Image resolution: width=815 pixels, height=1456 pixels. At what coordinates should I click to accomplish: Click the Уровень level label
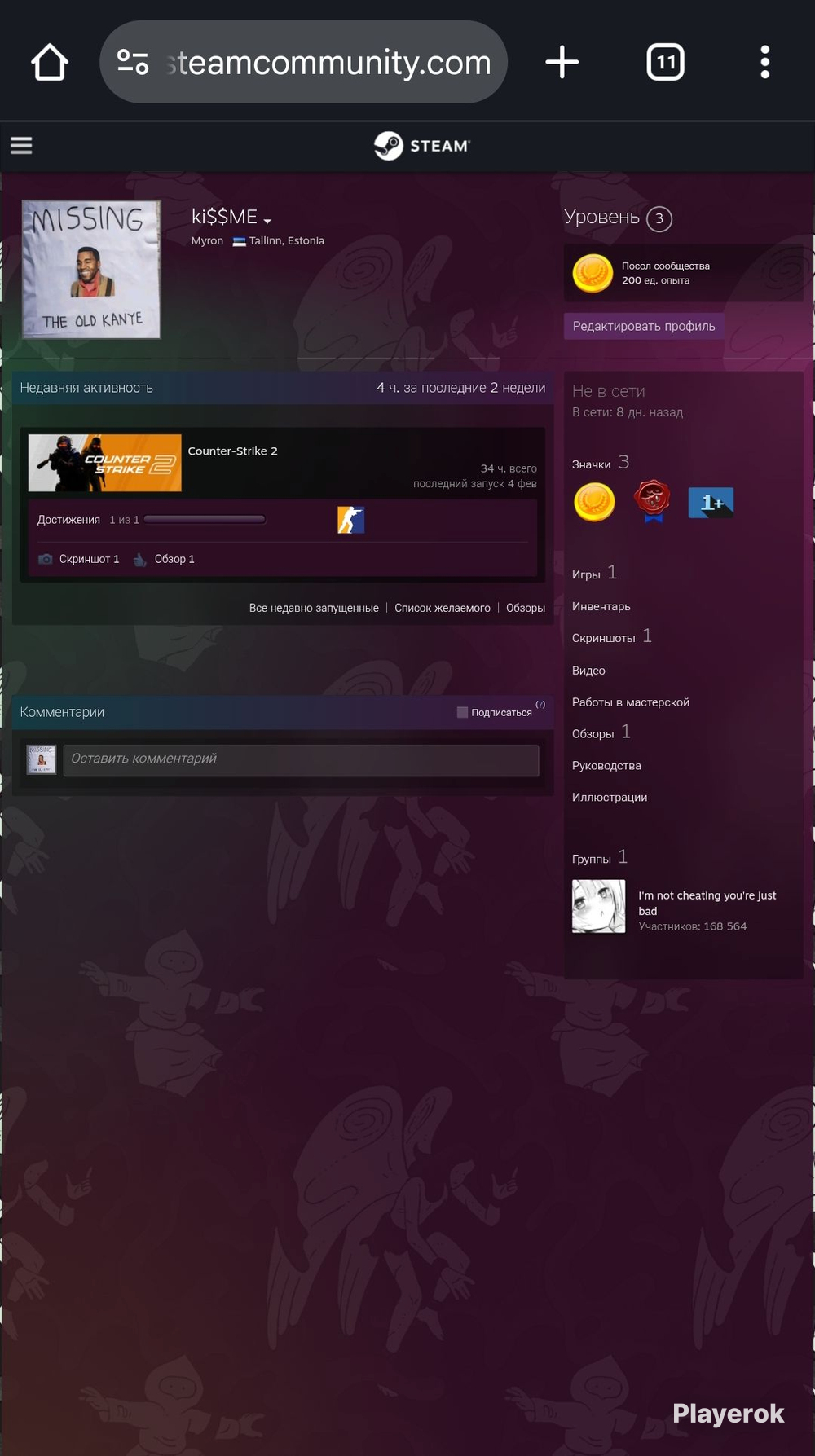601,217
